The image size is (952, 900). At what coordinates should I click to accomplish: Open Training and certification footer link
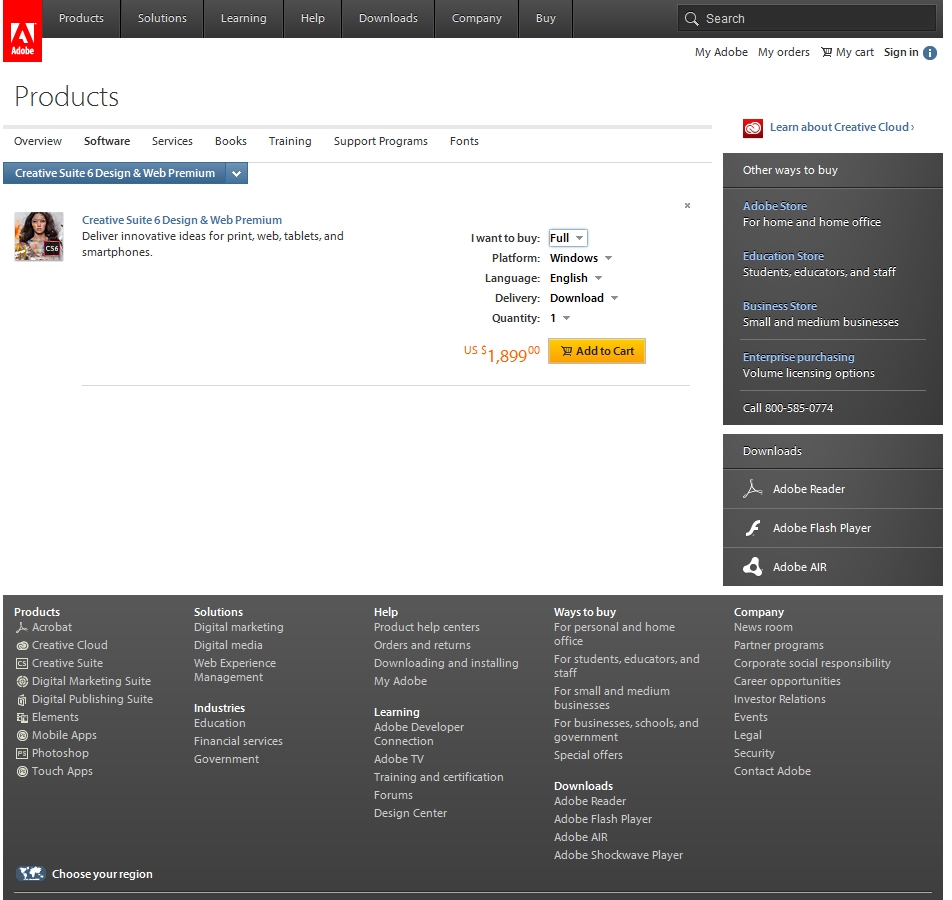438,777
